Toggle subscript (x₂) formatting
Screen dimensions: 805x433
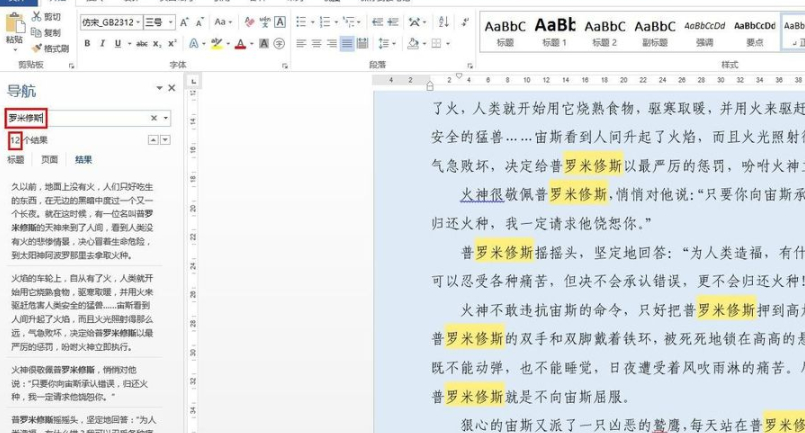click(x=157, y=44)
